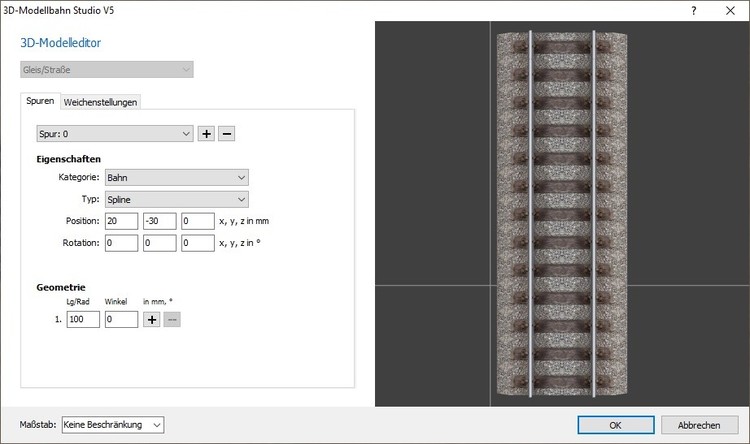The height and width of the screenshot is (444, 750).
Task: Open the Typ dropdown showing Spline
Action: click(x=176, y=200)
